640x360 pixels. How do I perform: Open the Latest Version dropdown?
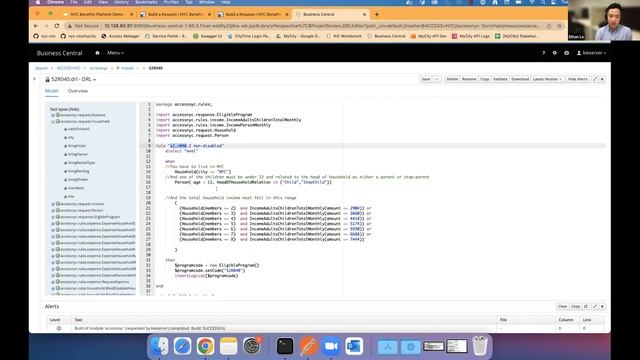coord(547,79)
